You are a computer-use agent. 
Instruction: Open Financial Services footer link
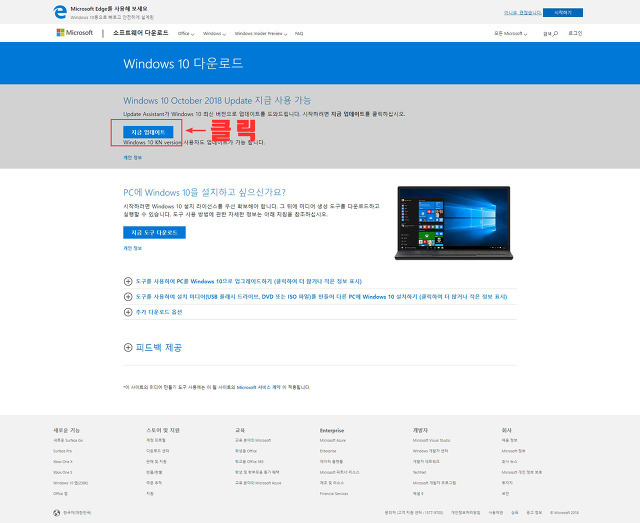pos(334,494)
